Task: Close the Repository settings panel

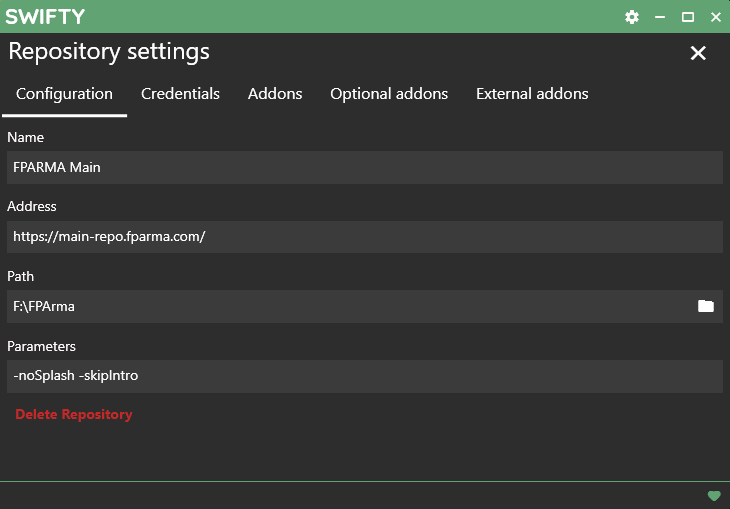Action: (698, 53)
